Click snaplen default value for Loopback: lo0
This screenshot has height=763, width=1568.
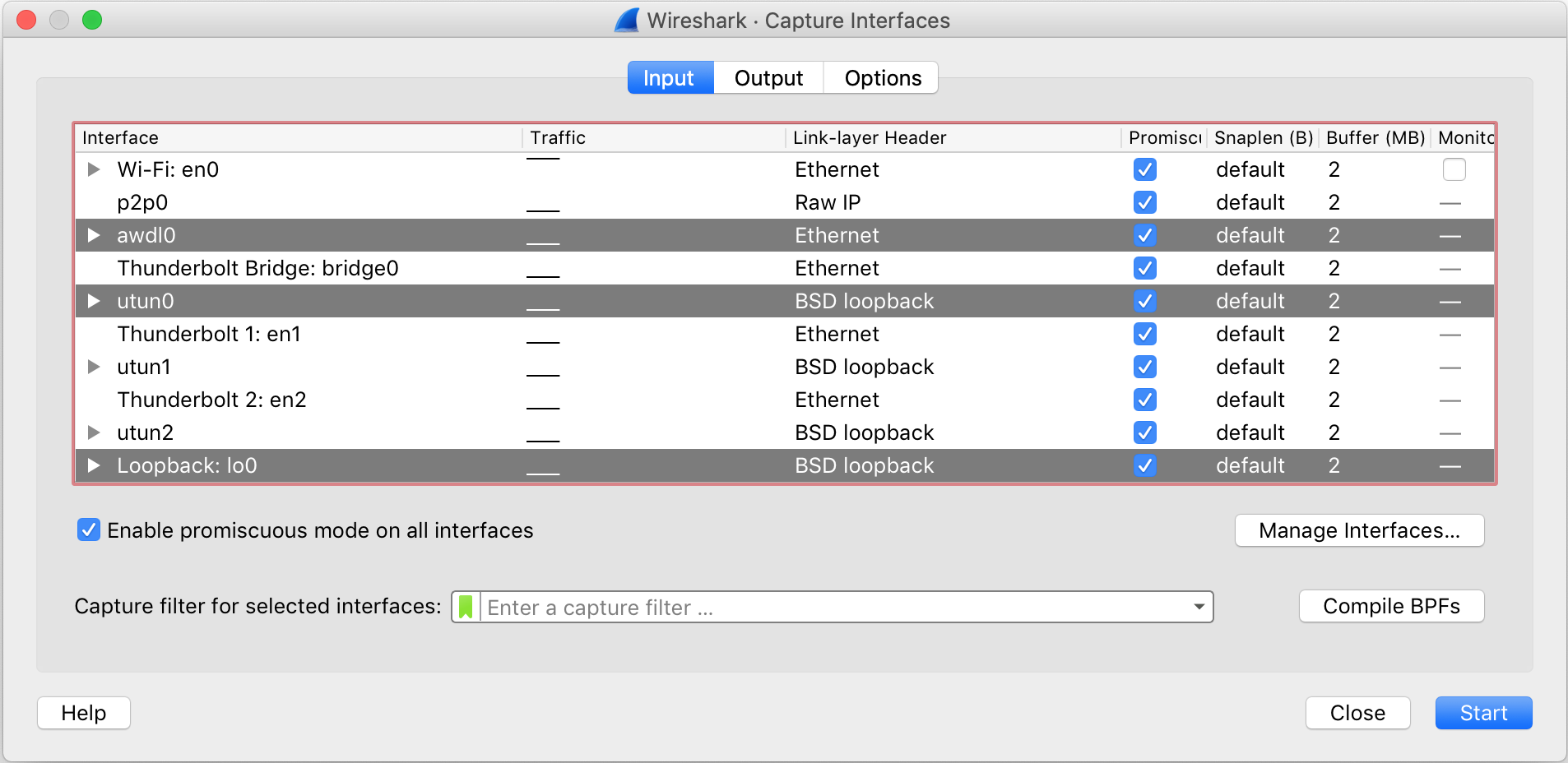1250,465
